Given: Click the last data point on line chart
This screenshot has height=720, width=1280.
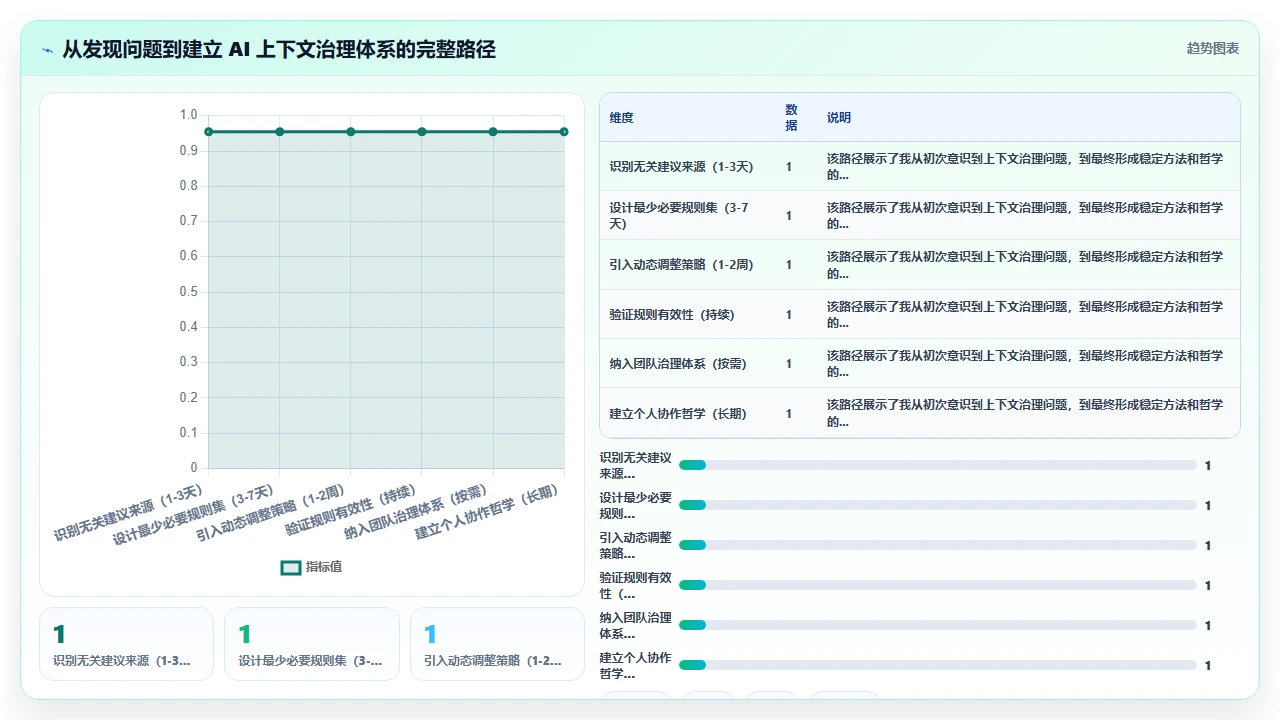Looking at the screenshot, I should (564, 132).
